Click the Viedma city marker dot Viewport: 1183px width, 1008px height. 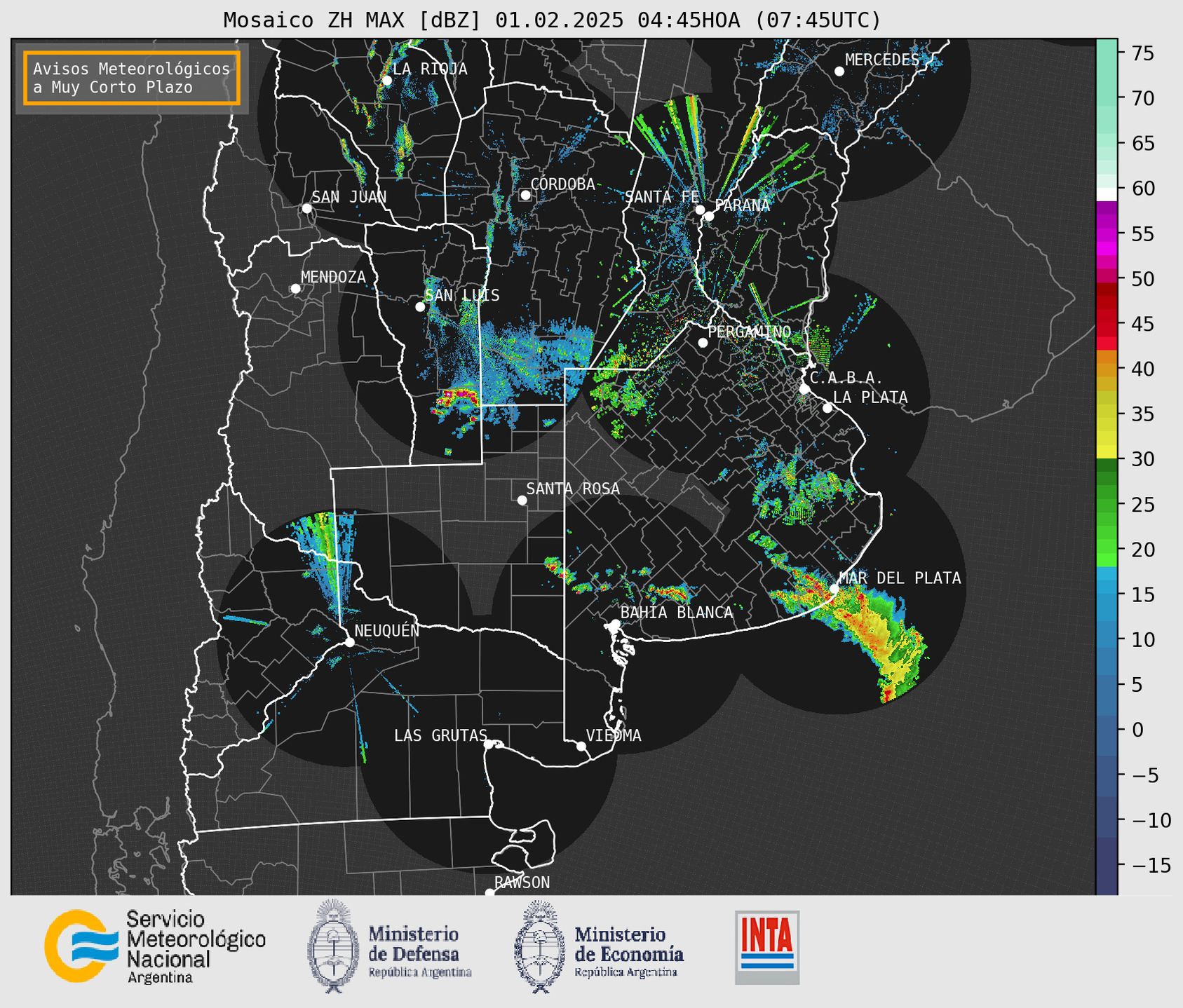tap(581, 746)
